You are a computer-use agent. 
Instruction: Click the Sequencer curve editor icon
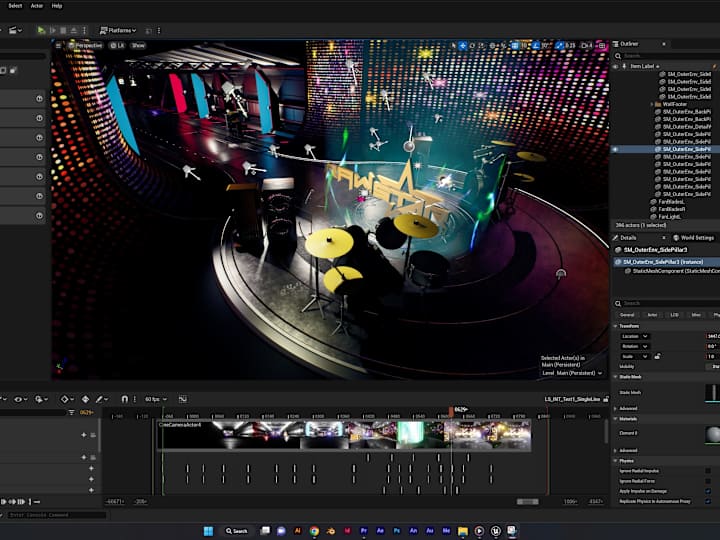pyautogui.click(x=183, y=399)
